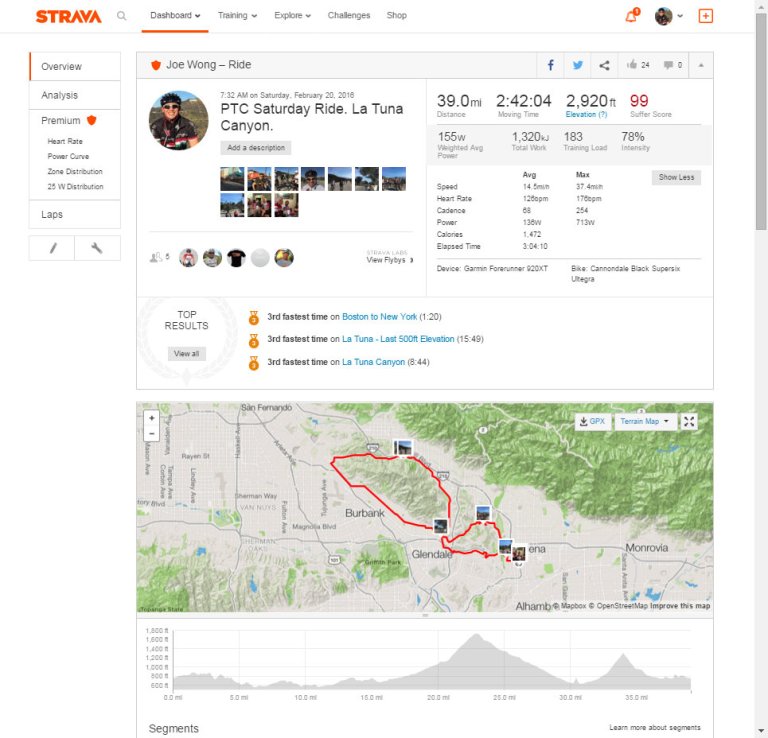Click the pencil edit icon

coord(53,248)
